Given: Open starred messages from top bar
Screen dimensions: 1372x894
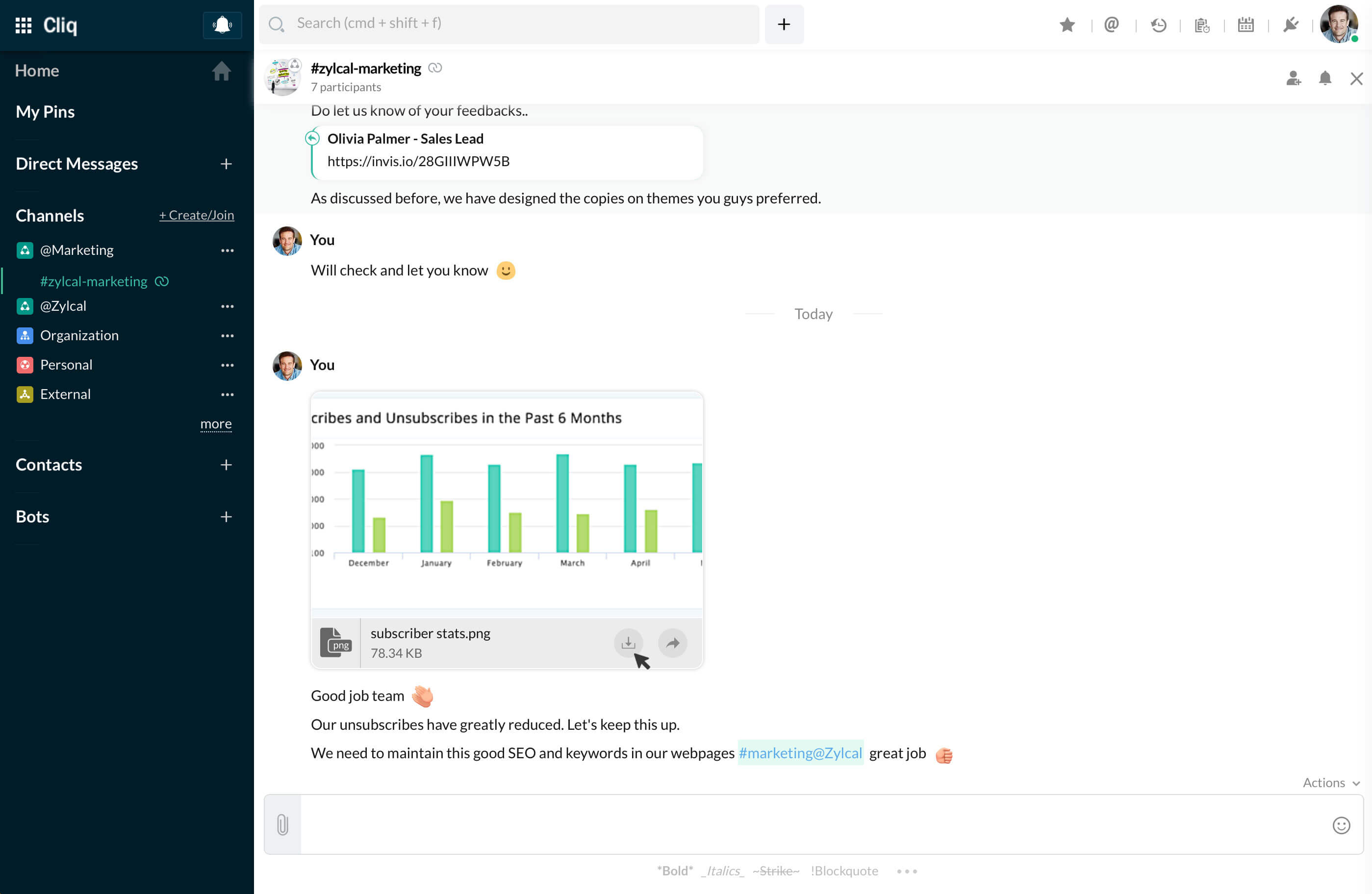Looking at the screenshot, I should pyautogui.click(x=1067, y=25).
